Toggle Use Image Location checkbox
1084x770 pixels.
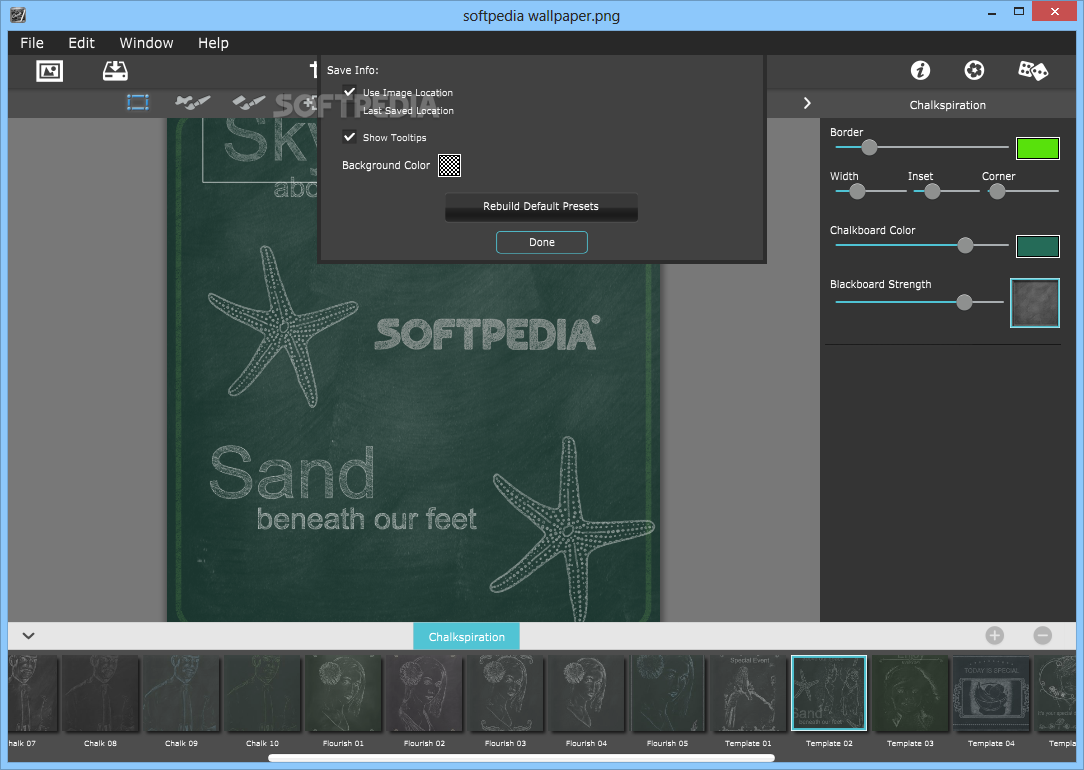(x=349, y=92)
